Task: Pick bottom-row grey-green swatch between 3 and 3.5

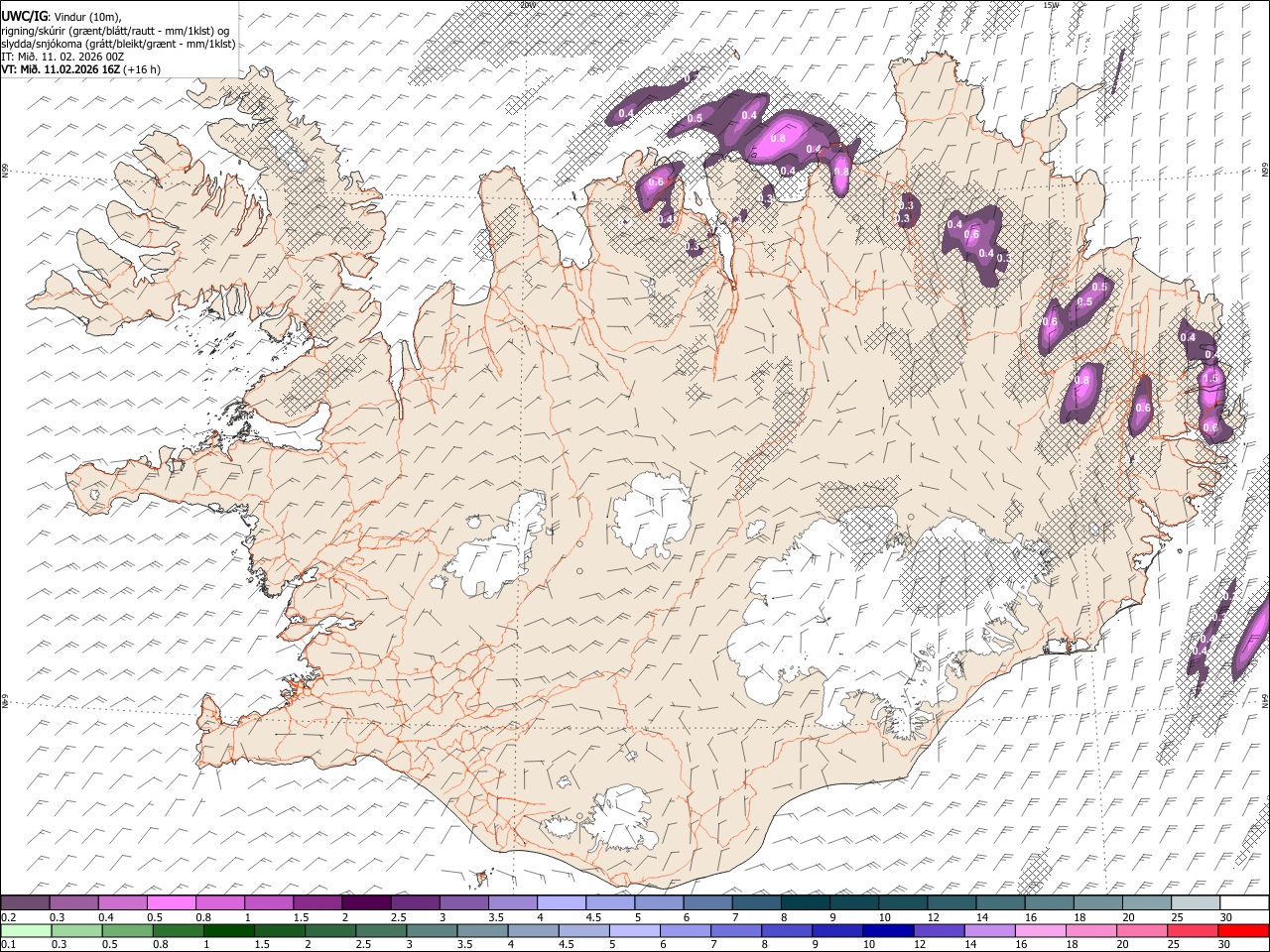Action: pyautogui.click(x=432, y=930)
